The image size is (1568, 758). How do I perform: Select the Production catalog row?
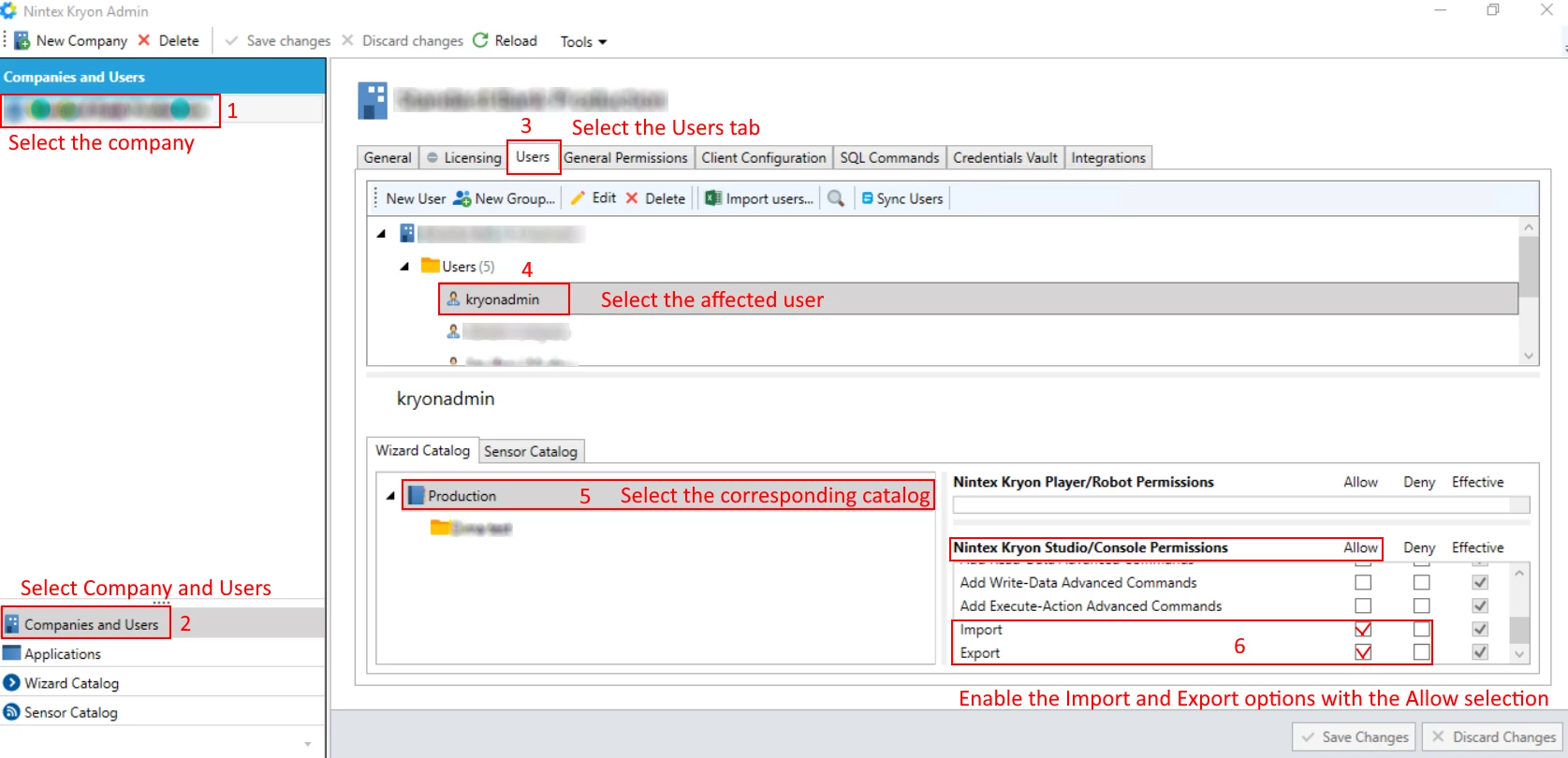pos(667,495)
